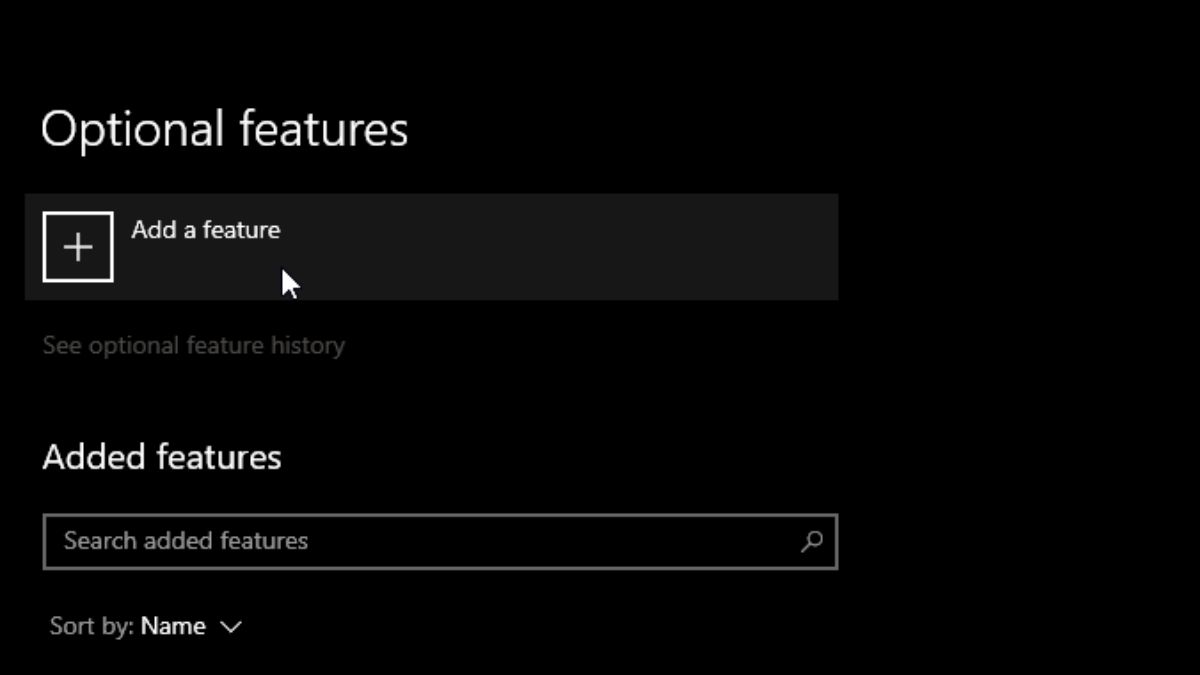Click the "Name" sort value

pyautogui.click(x=173, y=627)
